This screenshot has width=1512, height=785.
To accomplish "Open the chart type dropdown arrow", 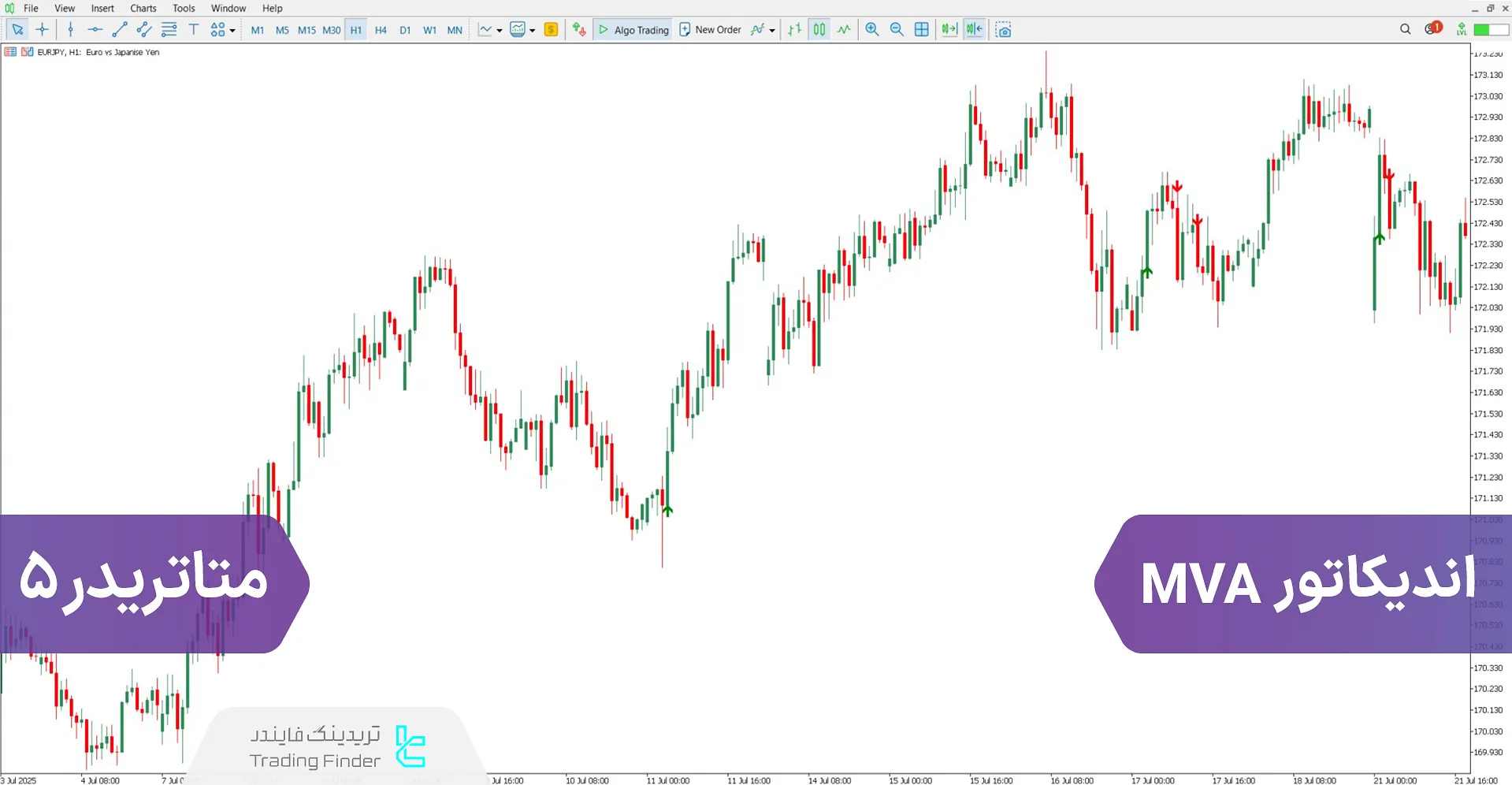I will (x=500, y=31).
